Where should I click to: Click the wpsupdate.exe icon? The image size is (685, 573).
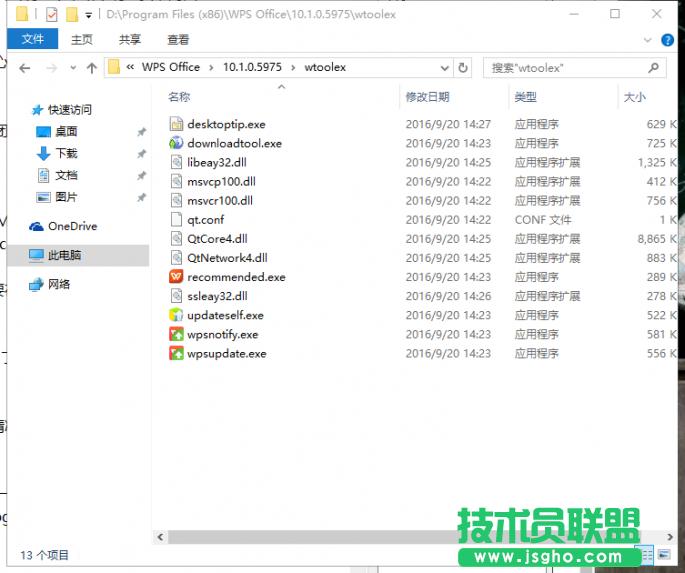pos(176,353)
